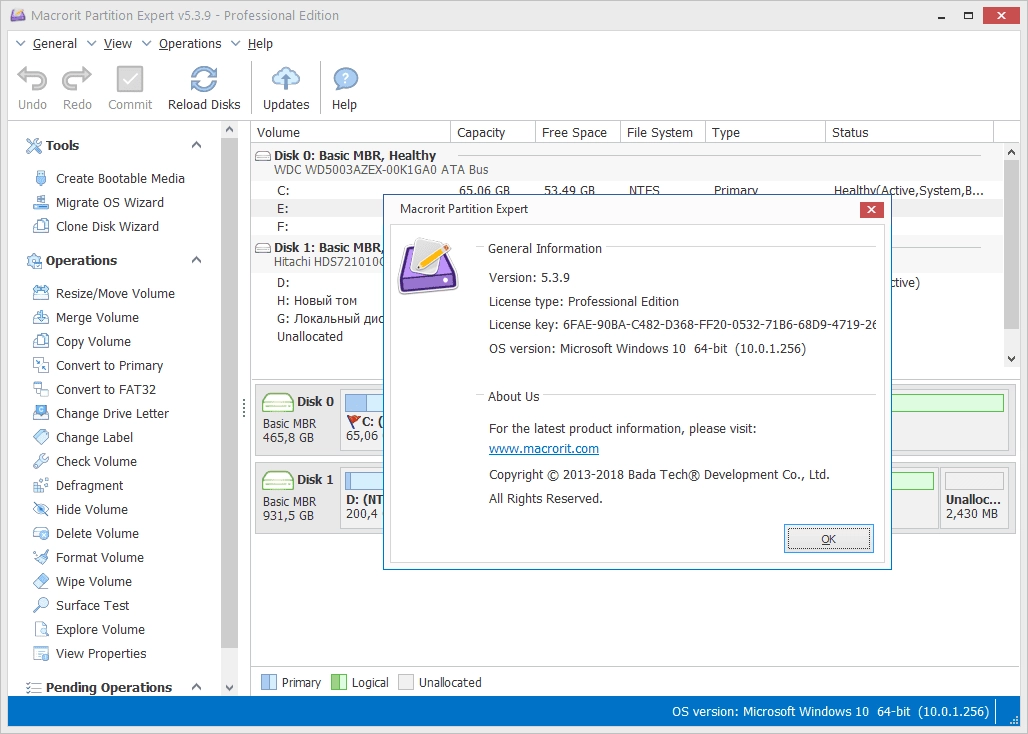Open the Operations menu
The width and height of the screenshot is (1028, 734).
tap(190, 44)
